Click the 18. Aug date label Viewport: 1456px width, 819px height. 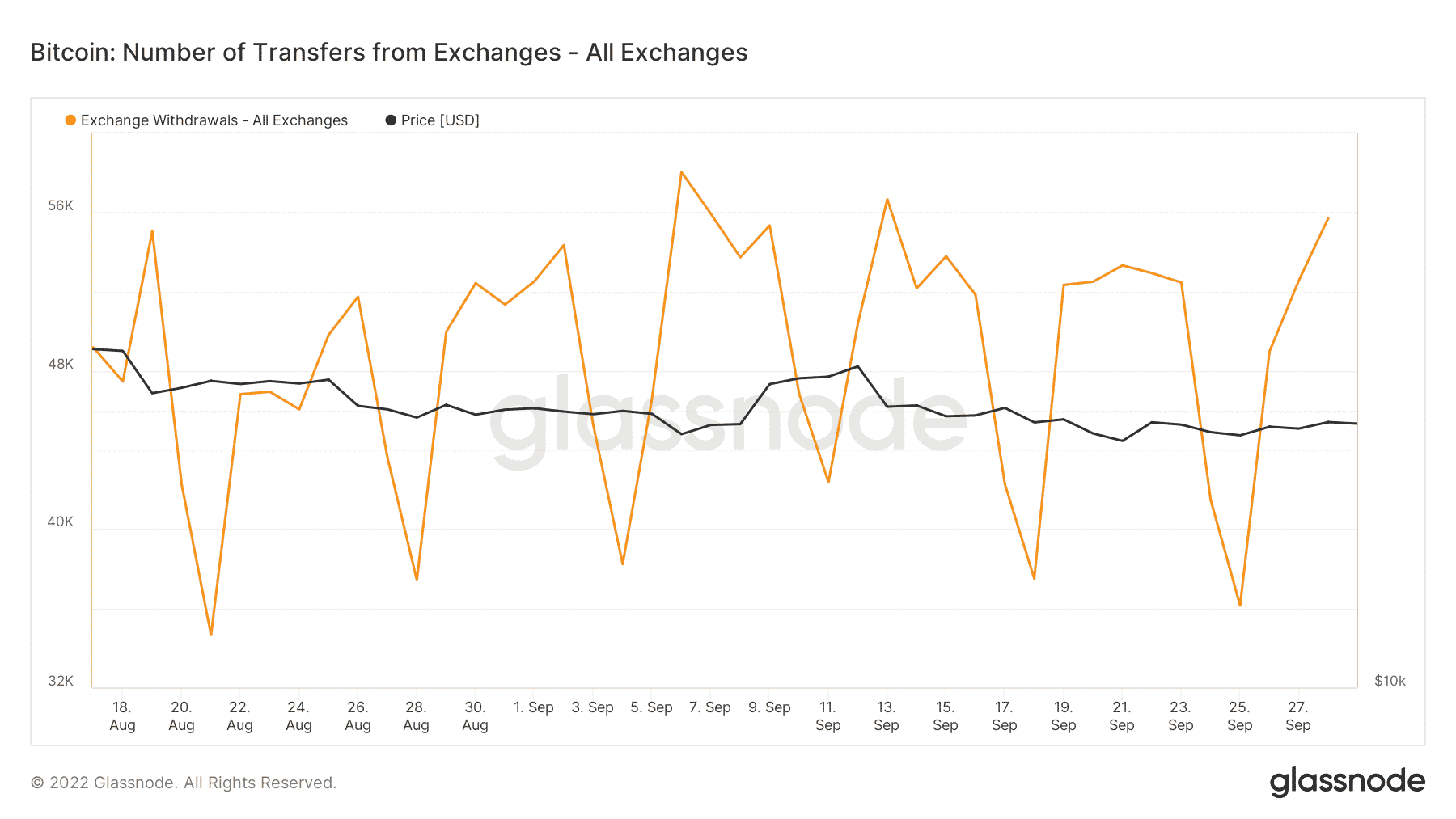tap(122, 716)
